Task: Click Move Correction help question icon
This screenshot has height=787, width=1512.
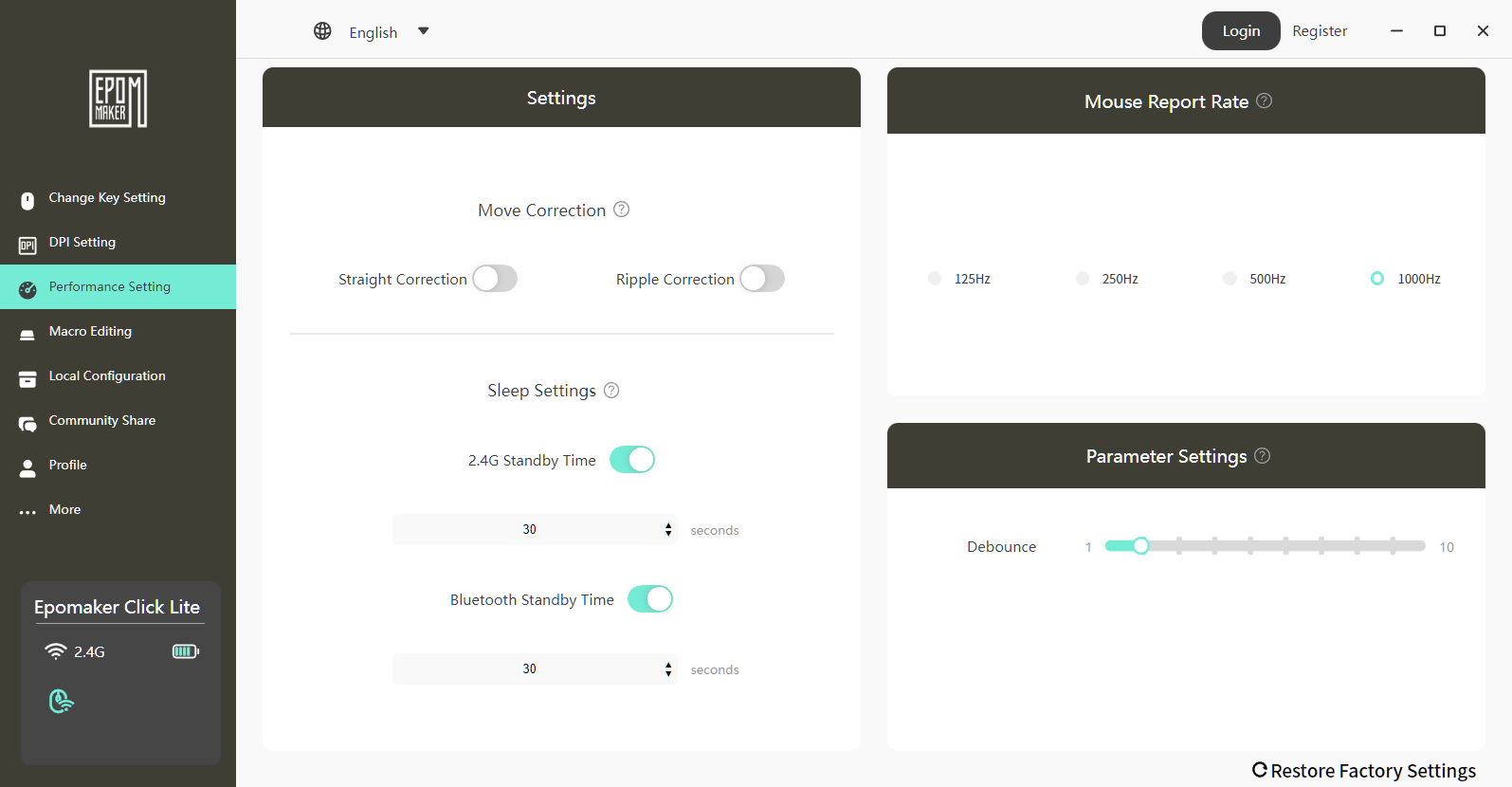Action: 621,210
